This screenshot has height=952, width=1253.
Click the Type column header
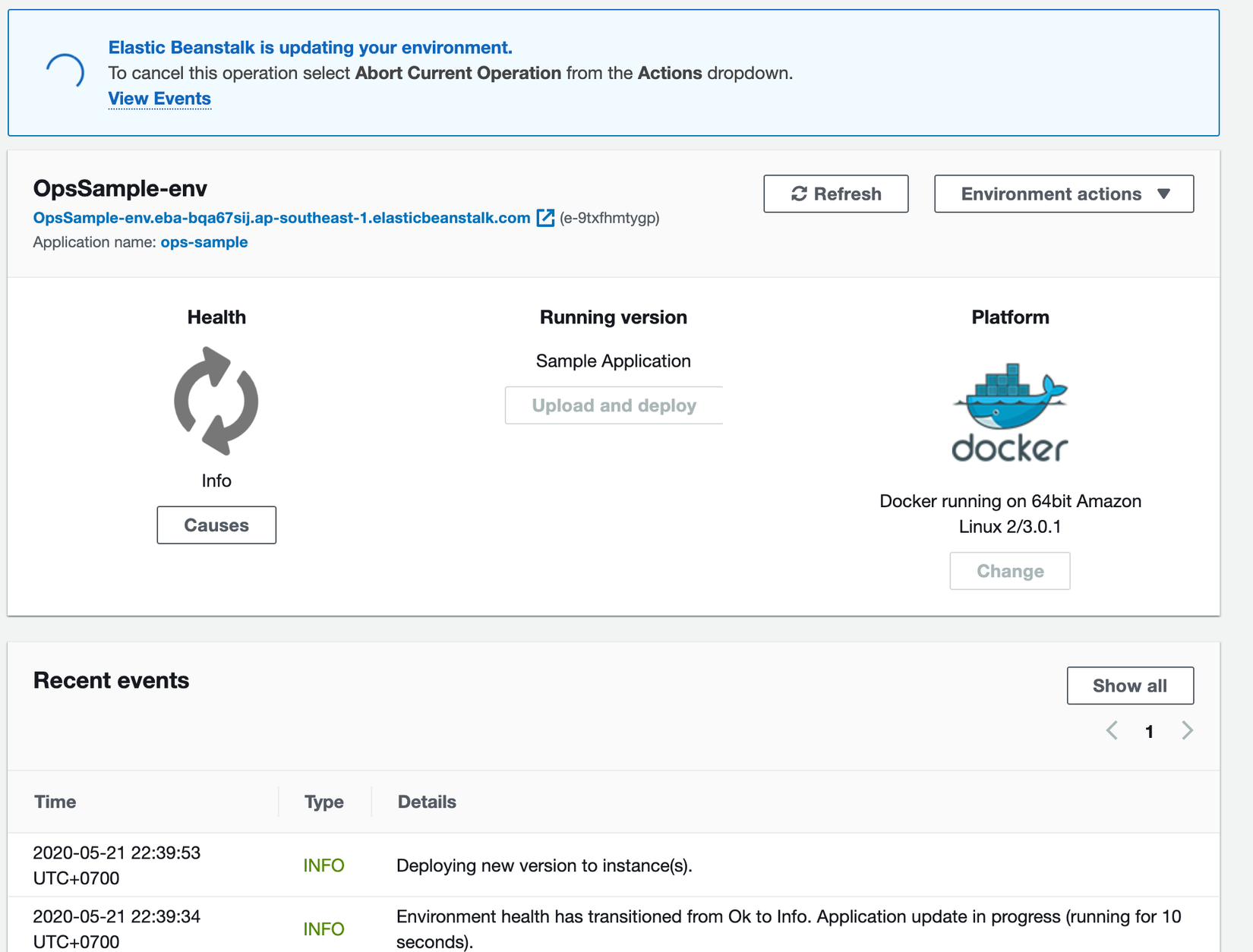(x=324, y=802)
